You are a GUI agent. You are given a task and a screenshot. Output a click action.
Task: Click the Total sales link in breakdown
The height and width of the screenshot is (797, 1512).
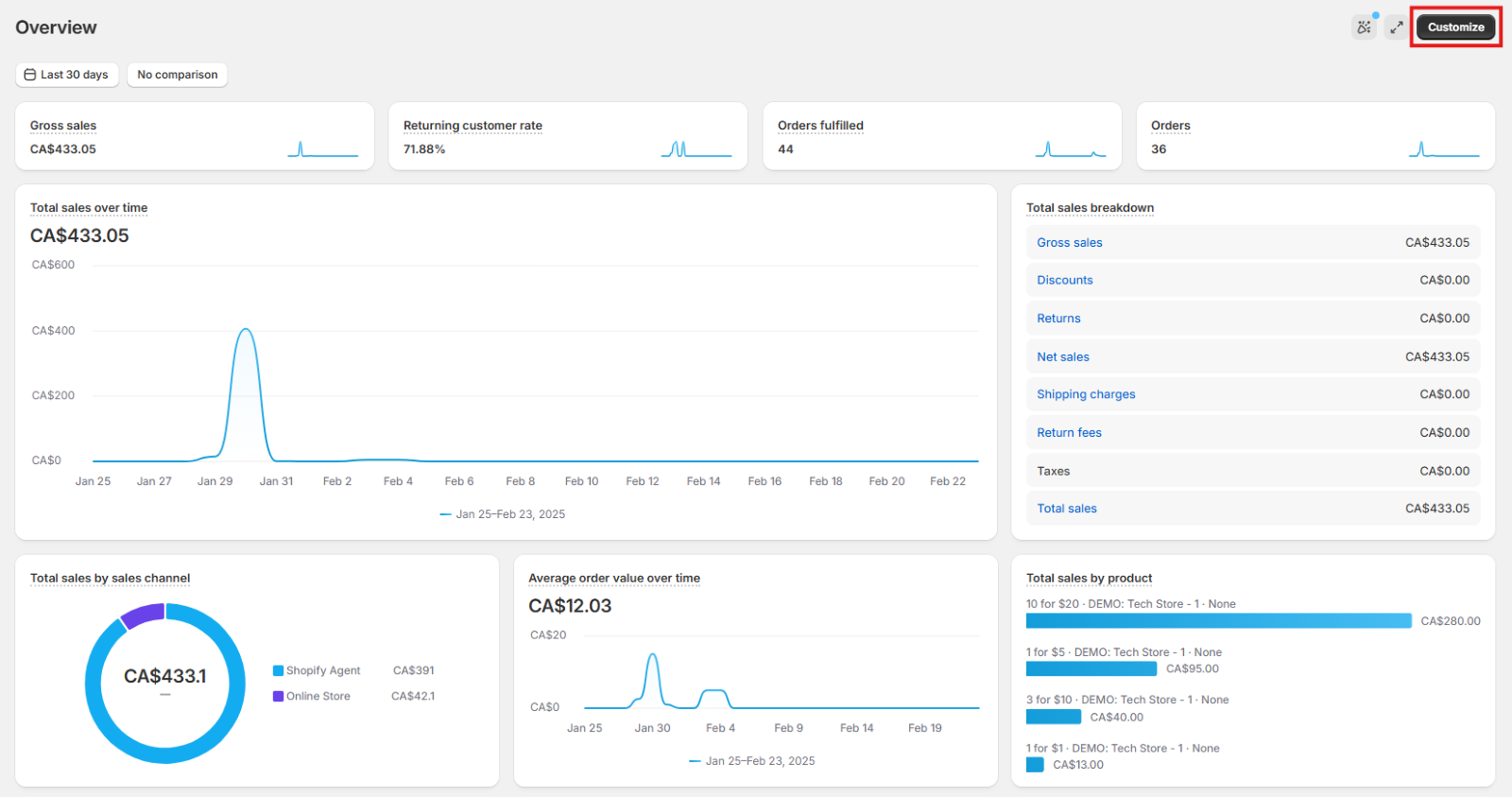tap(1066, 509)
